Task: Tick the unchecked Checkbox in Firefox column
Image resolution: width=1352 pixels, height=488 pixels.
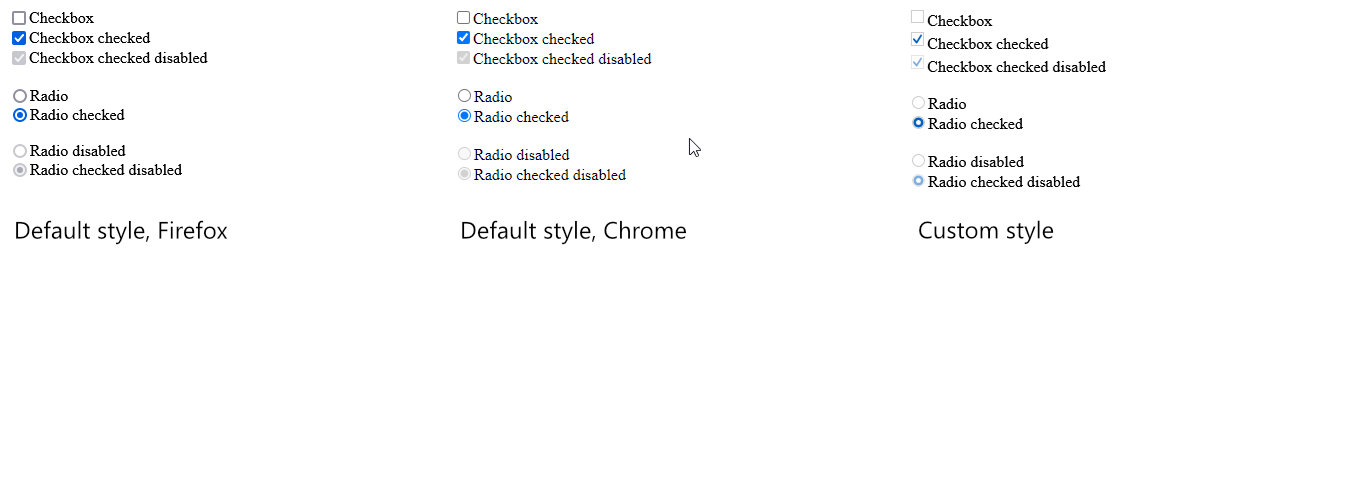Action: pos(19,18)
